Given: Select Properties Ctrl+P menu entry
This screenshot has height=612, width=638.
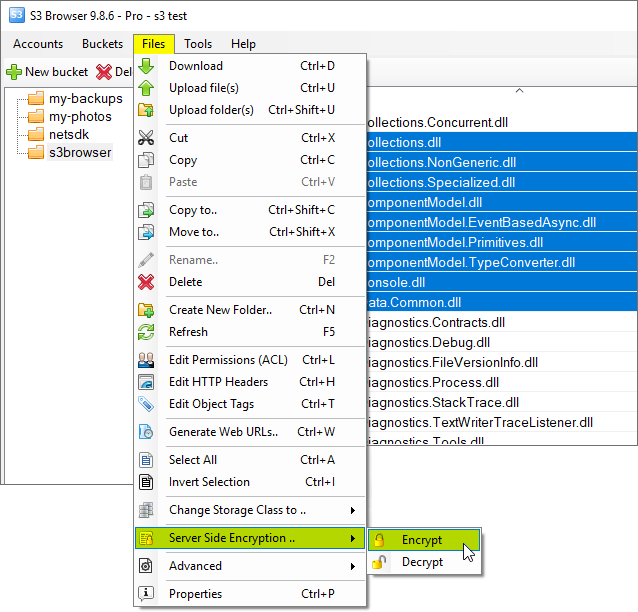Looking at the screenshot, I should 250,594.
